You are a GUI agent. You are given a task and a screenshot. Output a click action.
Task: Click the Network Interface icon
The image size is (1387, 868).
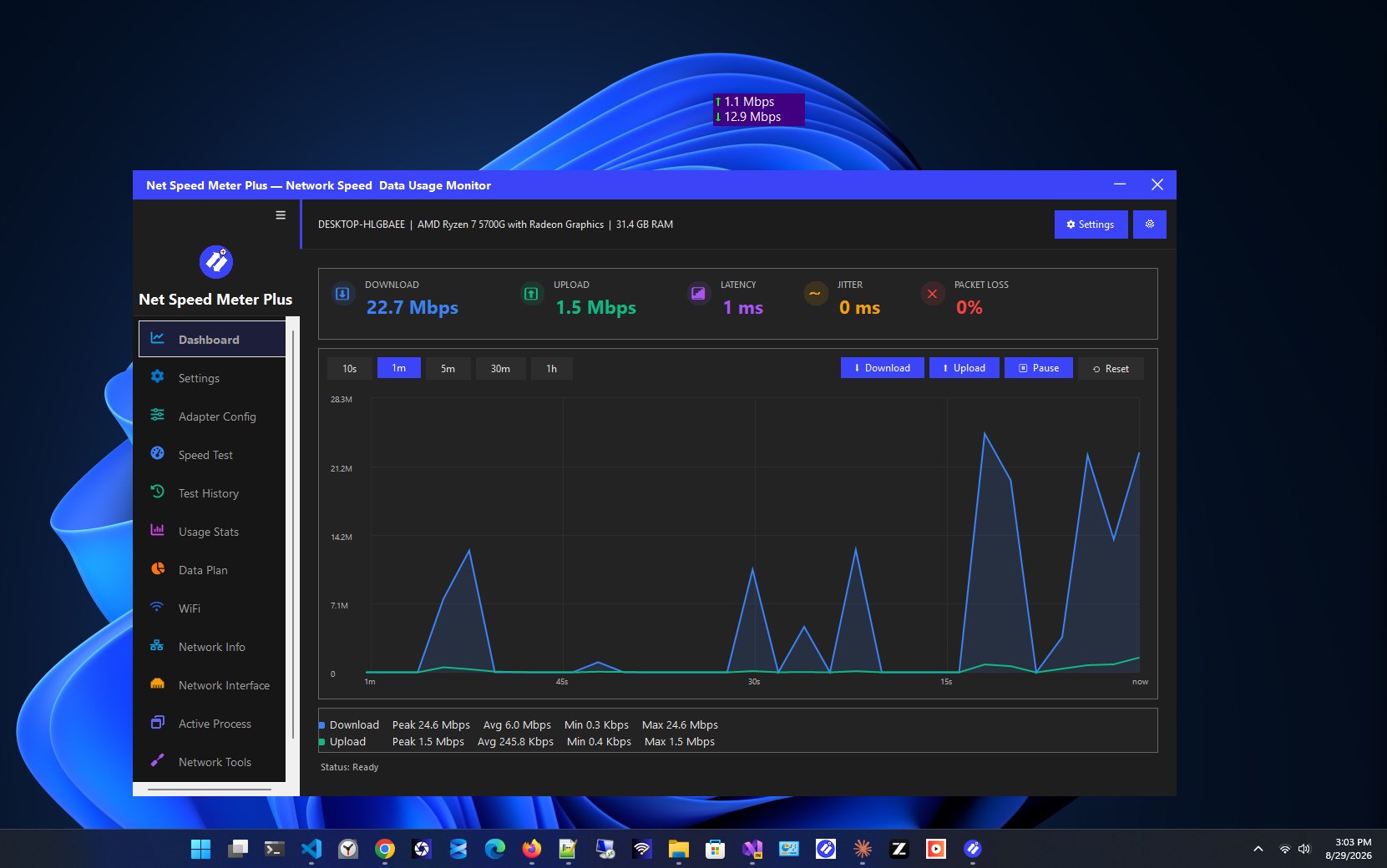point(157,684)
